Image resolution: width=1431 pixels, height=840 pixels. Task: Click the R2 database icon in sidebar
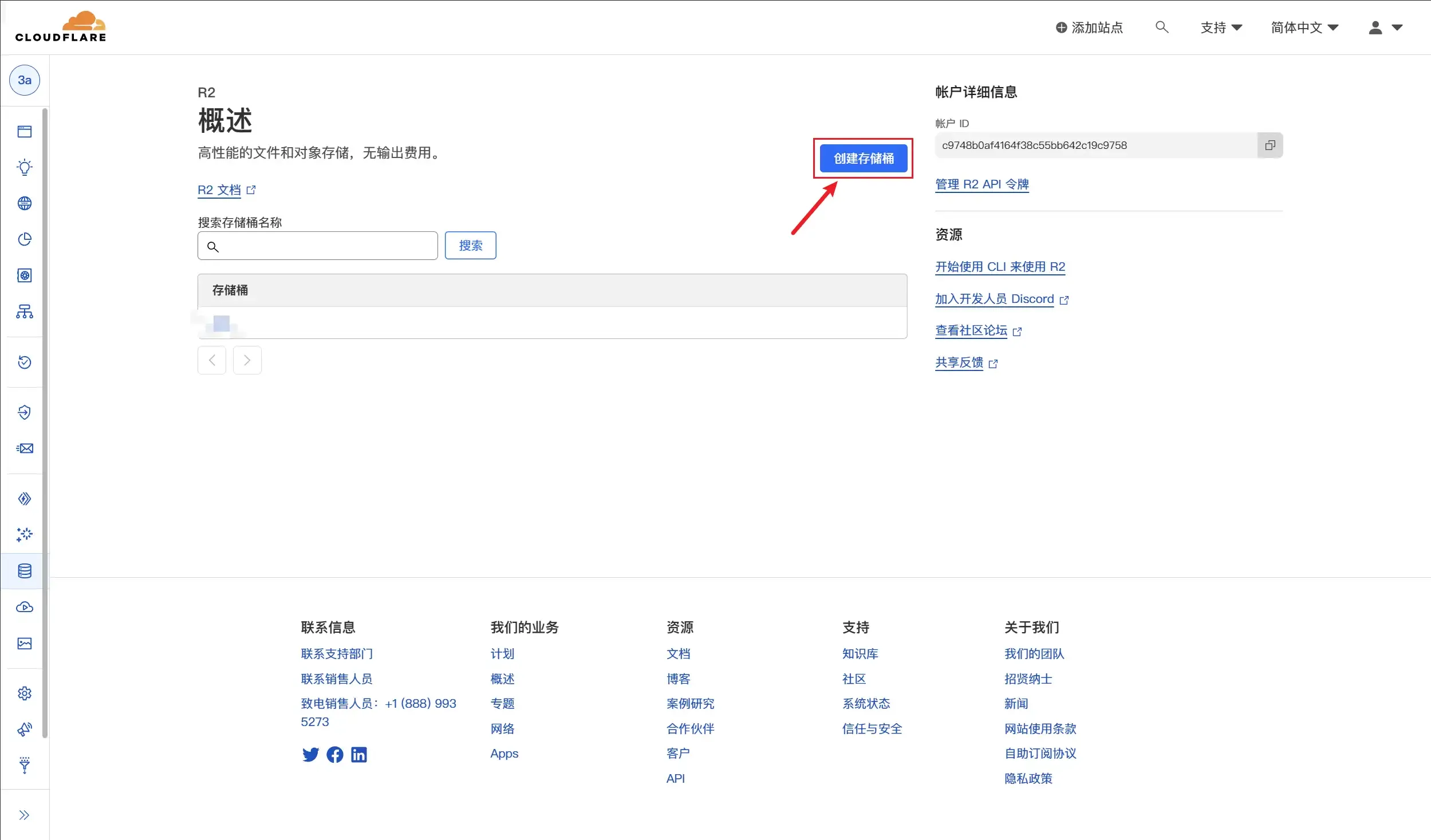[25, 571]
